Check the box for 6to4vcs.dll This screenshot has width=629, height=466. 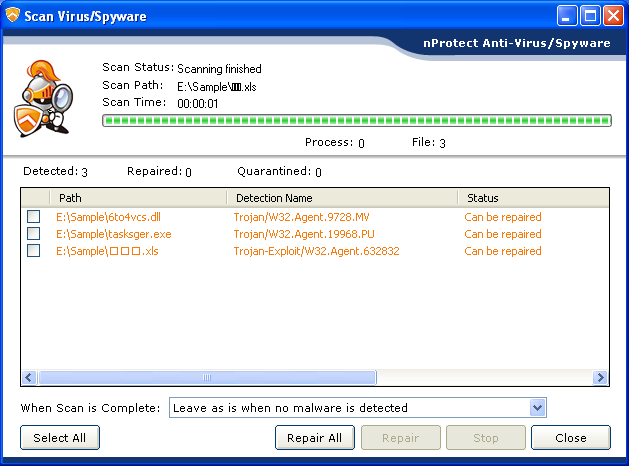pyautogui.click(x=33, y=217)
